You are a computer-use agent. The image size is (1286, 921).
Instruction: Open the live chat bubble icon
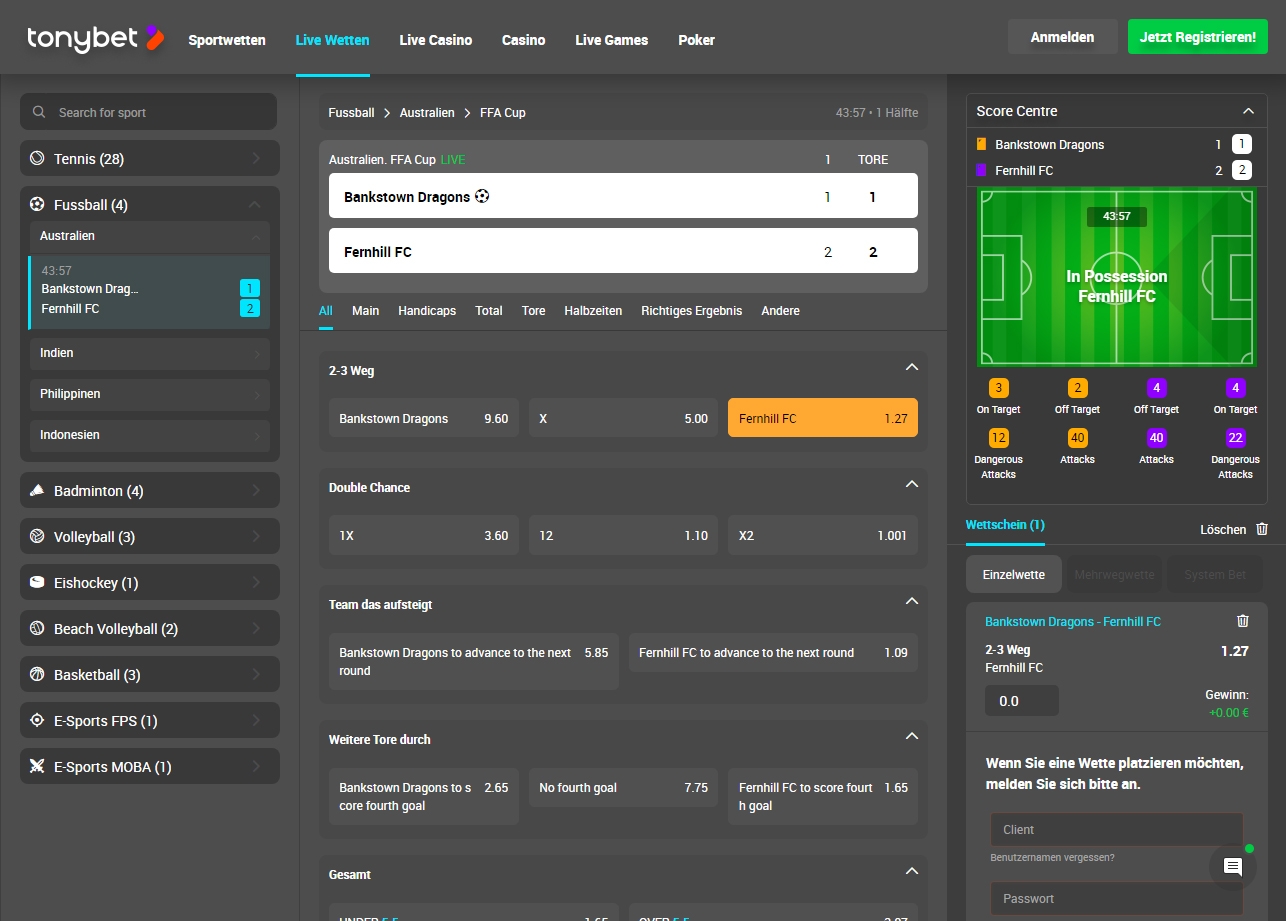tap(1230, 866)
